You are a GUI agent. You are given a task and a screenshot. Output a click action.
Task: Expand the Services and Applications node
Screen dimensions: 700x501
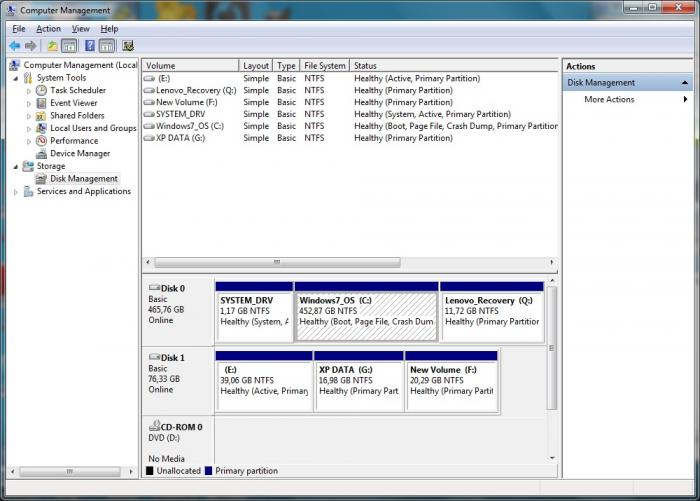(16, 192)
